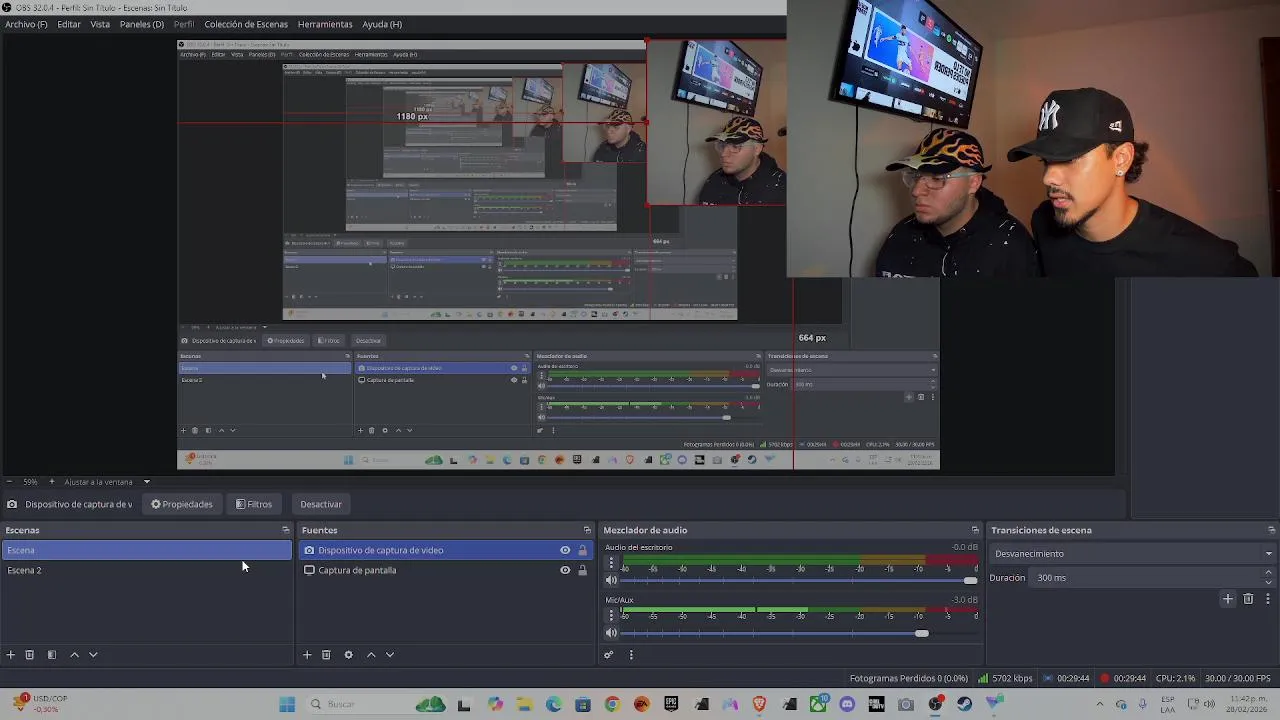Open audio mixer bottom three-dot menu
Viewport: 1280px width, 720px height.
click(x=631, y=655)
